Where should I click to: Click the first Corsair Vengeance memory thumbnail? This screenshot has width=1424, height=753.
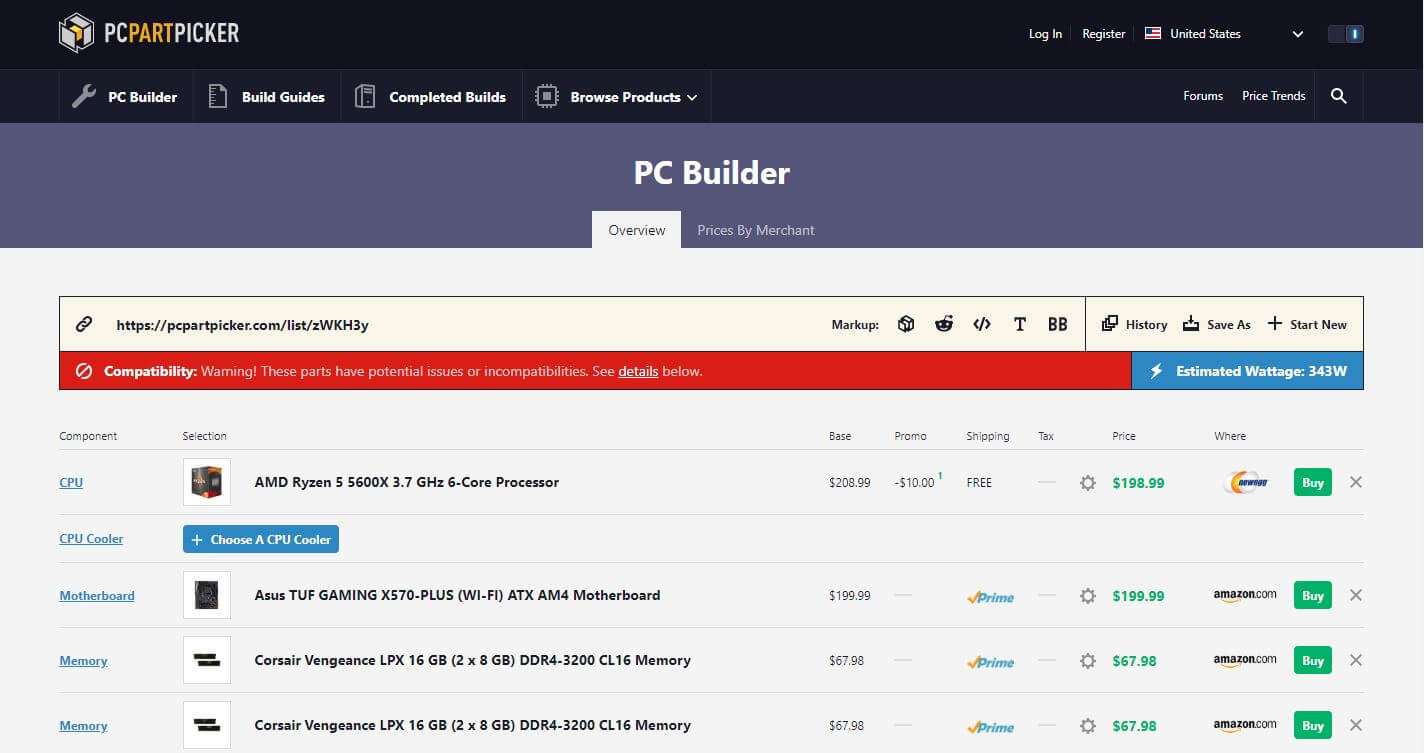(x=207, y=660)
